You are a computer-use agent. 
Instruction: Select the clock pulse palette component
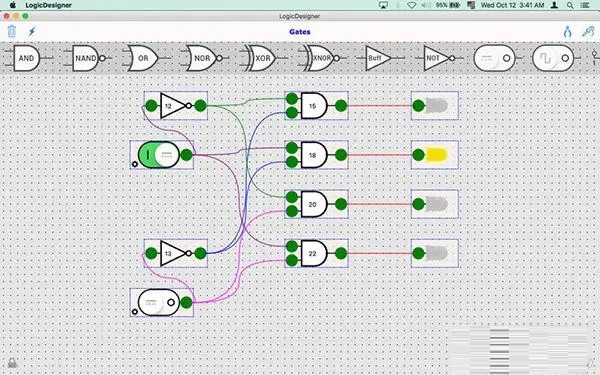pos(553,58)
